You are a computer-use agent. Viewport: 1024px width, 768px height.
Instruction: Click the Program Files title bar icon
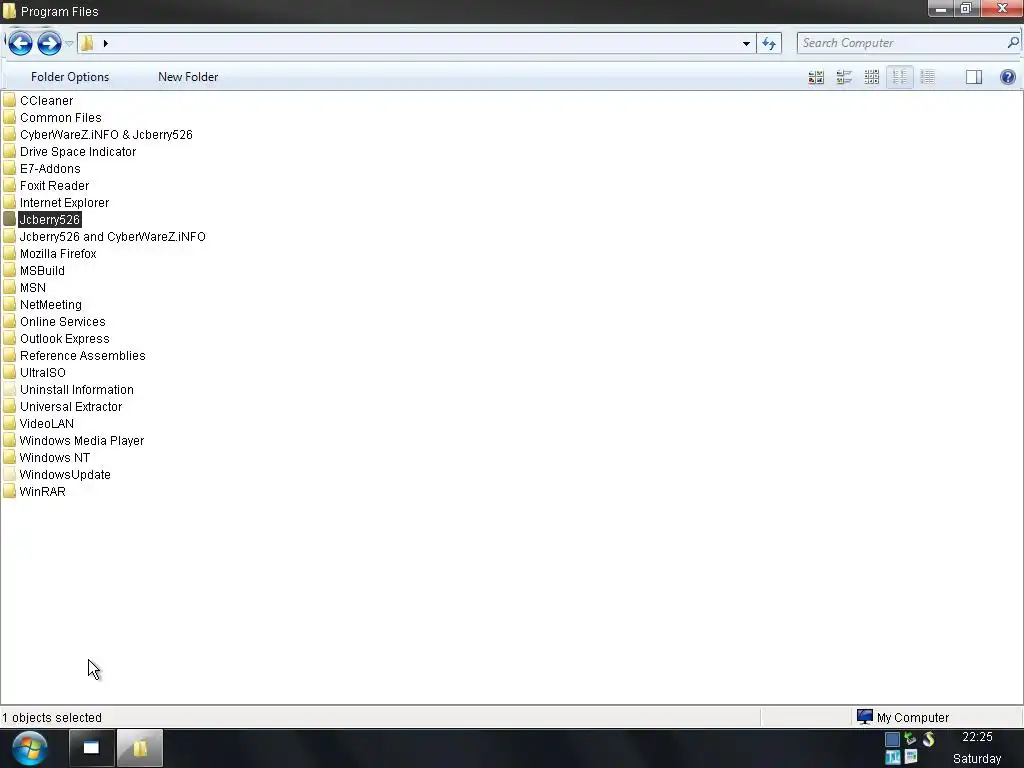pyautogui.click(x=9, y=11)
